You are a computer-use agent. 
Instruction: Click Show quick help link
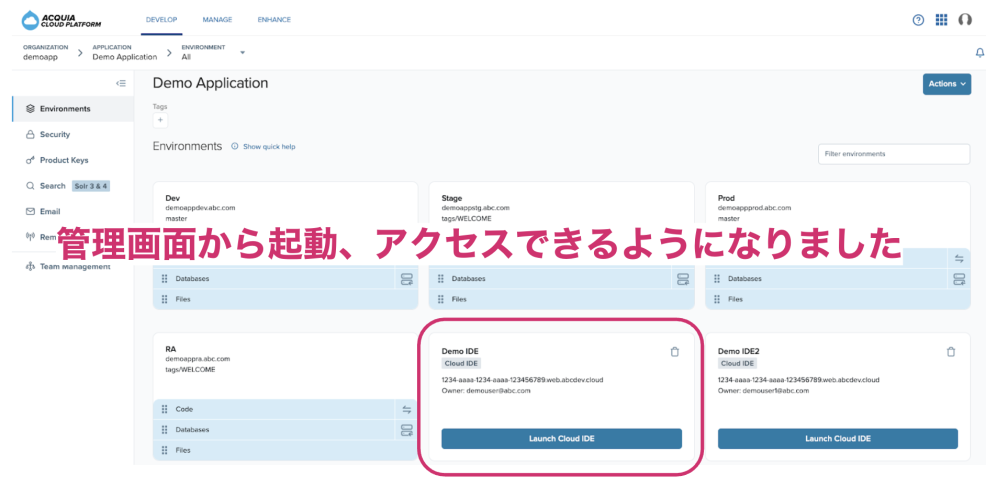pyautogui.click(x=269, y=147)
